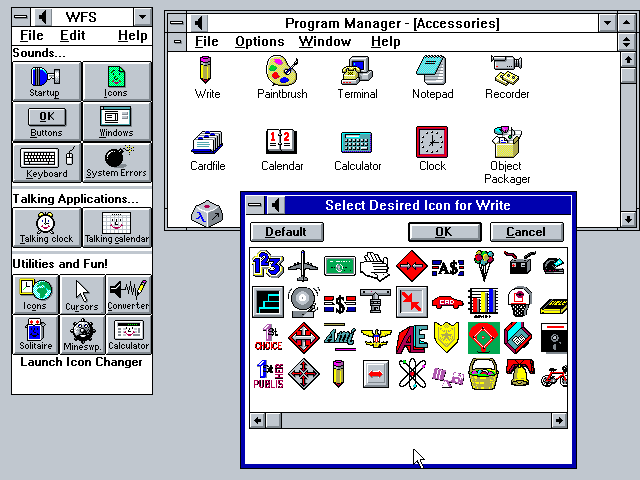Open Accessories group control menu box

[178, 42]
